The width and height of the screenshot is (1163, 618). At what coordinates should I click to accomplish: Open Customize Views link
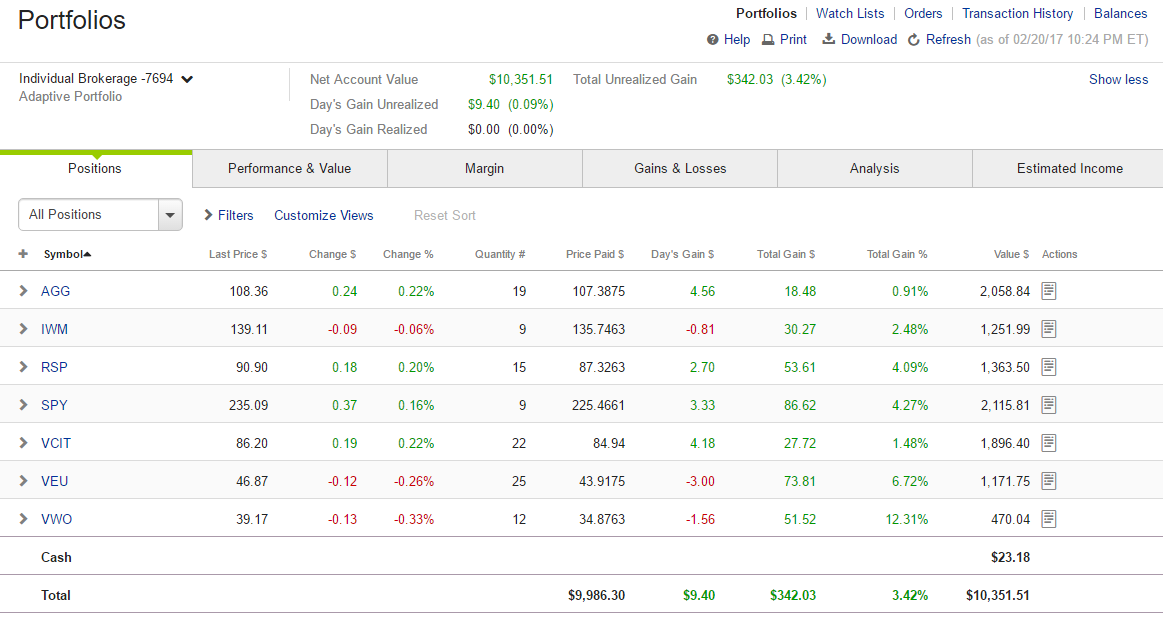tap(323, 215)
